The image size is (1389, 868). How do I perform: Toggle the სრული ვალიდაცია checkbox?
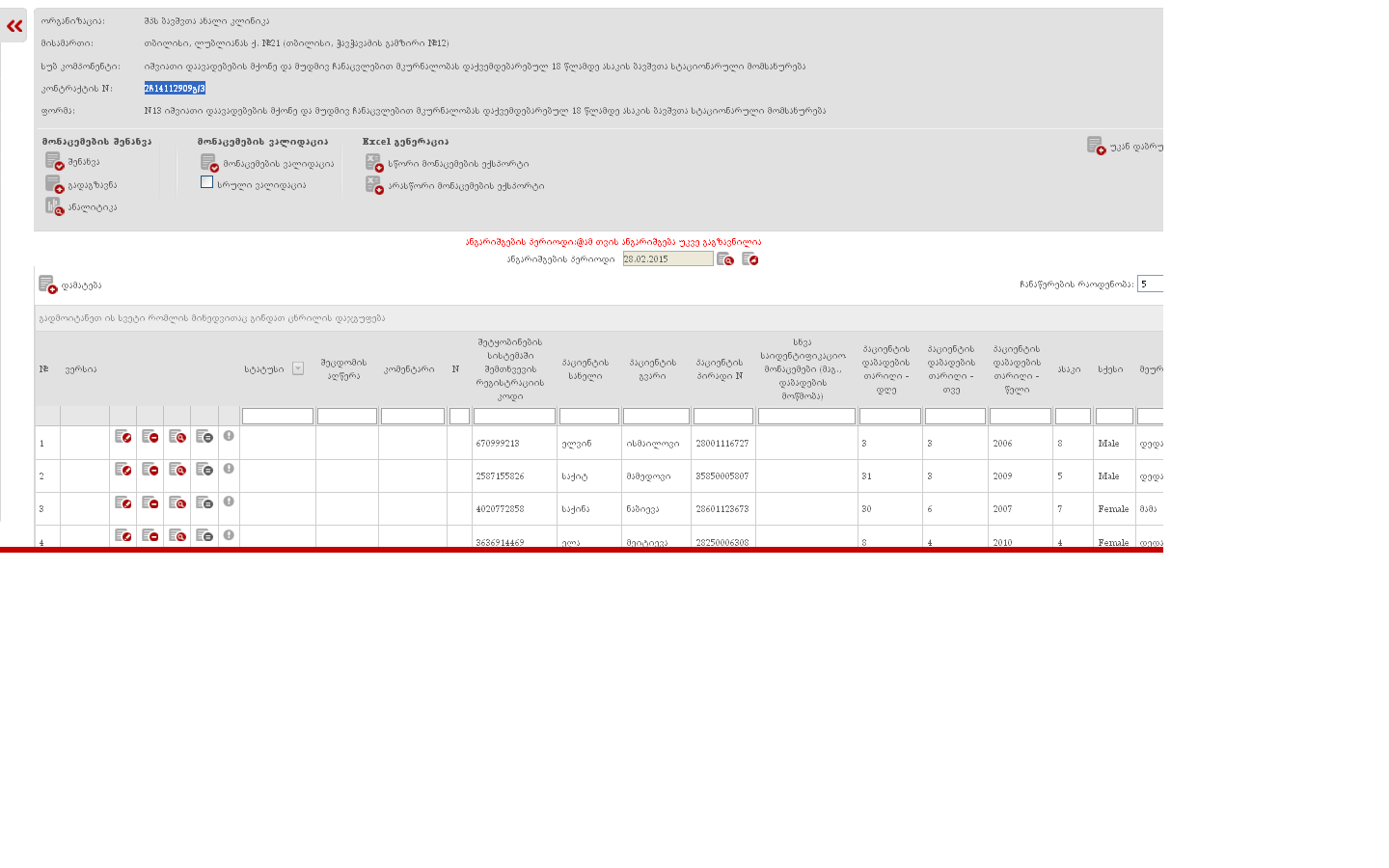206,182
